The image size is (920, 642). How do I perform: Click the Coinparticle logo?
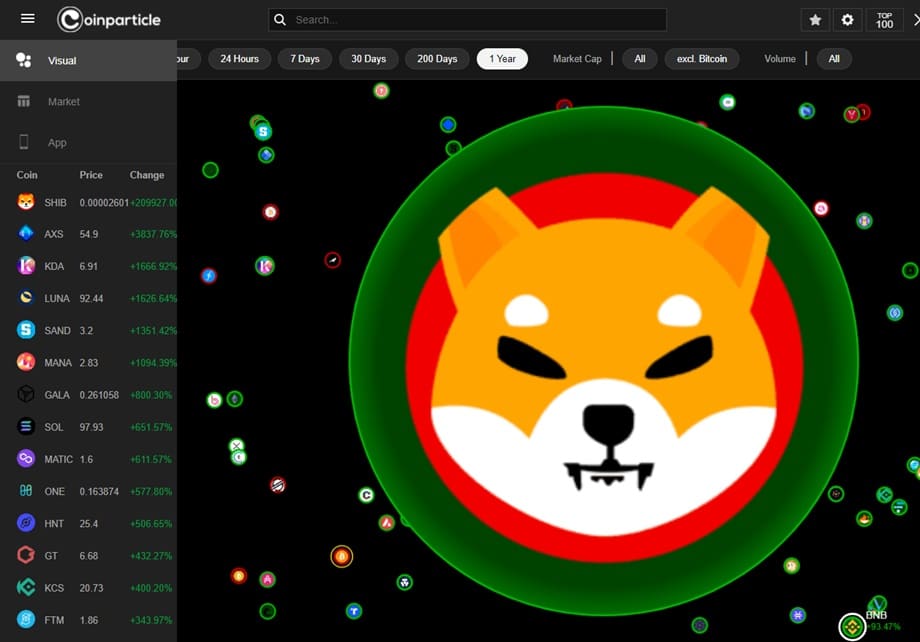click(x=109, y=20)
